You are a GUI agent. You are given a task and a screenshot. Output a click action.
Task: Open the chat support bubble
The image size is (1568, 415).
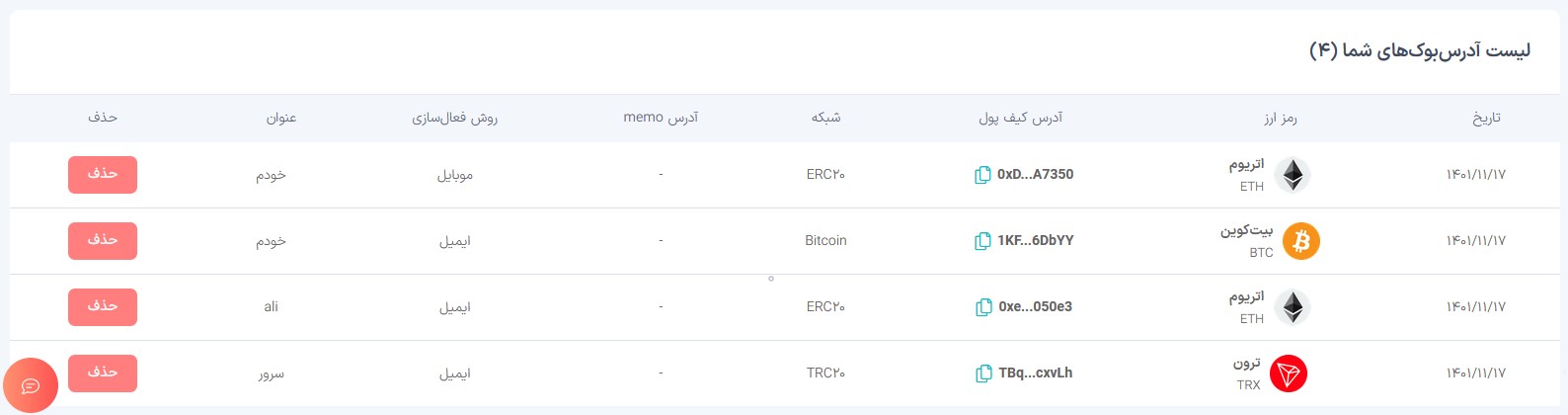(x=31, y=385)
